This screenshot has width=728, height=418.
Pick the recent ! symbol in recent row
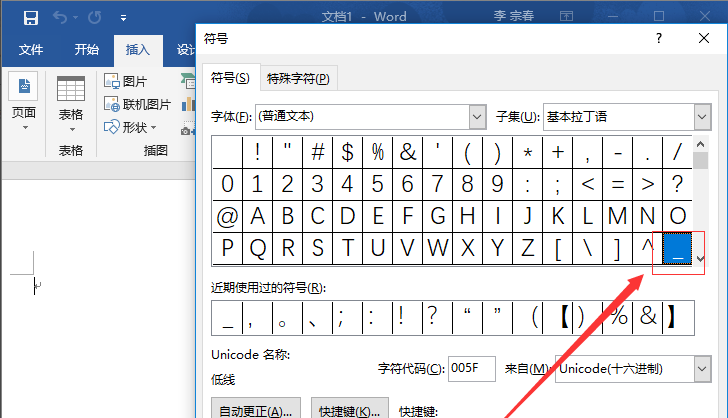pos(408,318)
